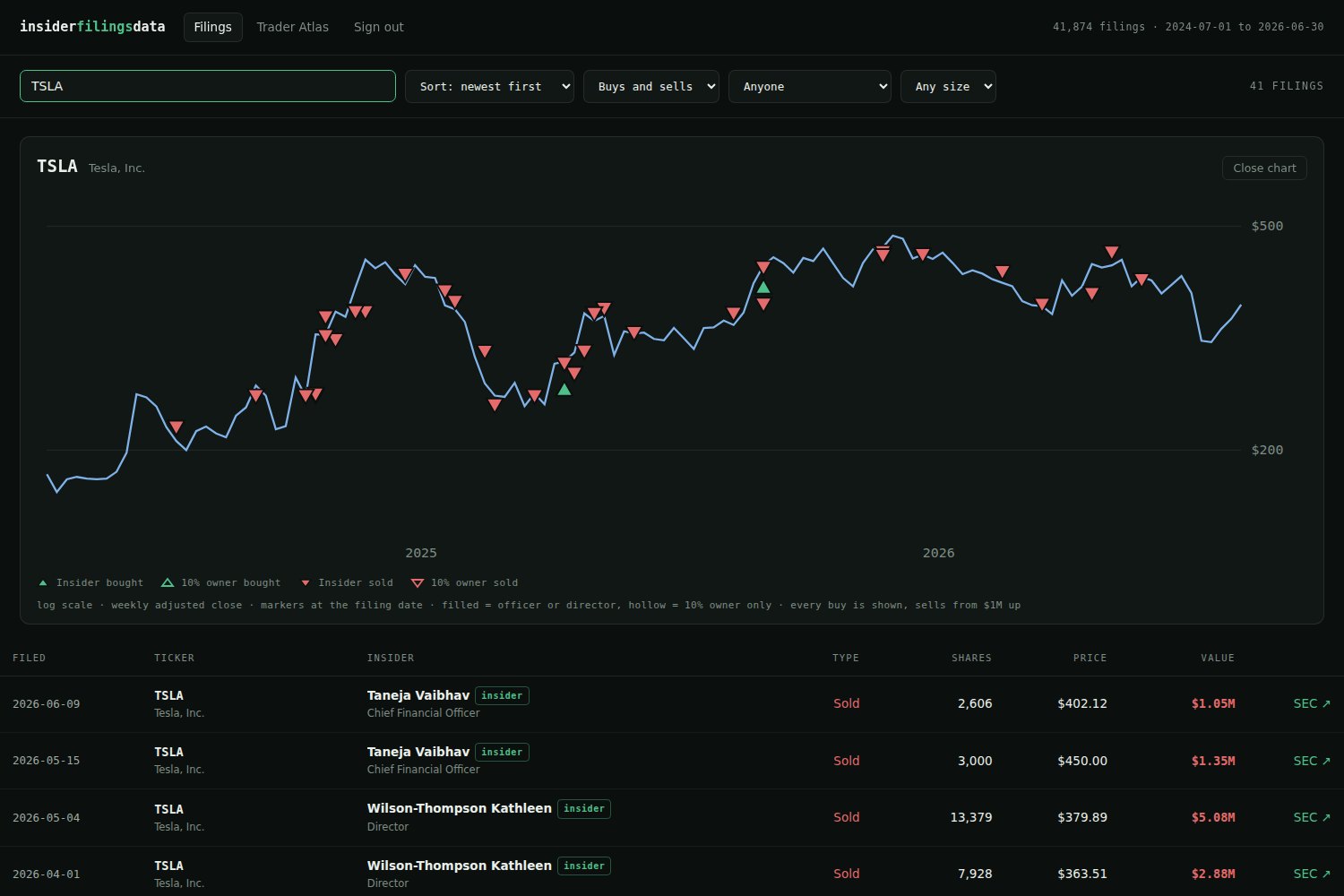Click the $500 axis label on the chart

(x=1267, y=226)
